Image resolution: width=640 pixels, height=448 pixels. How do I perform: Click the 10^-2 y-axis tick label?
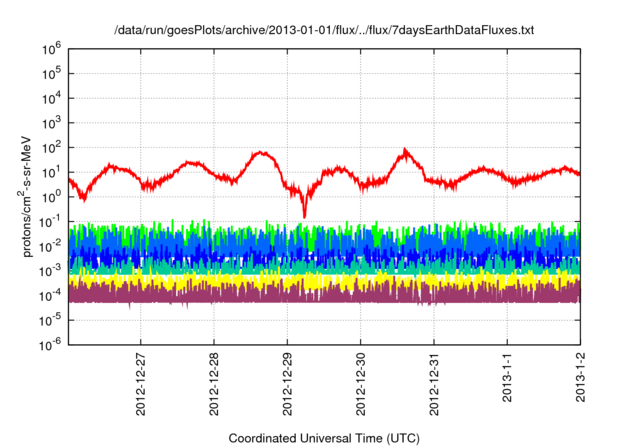[50, 246]
